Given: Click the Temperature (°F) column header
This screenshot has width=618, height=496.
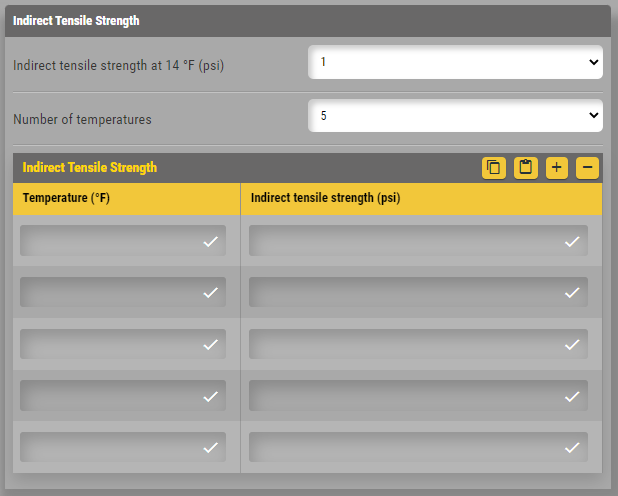Looking at the screenshot, I should (66, 199).
